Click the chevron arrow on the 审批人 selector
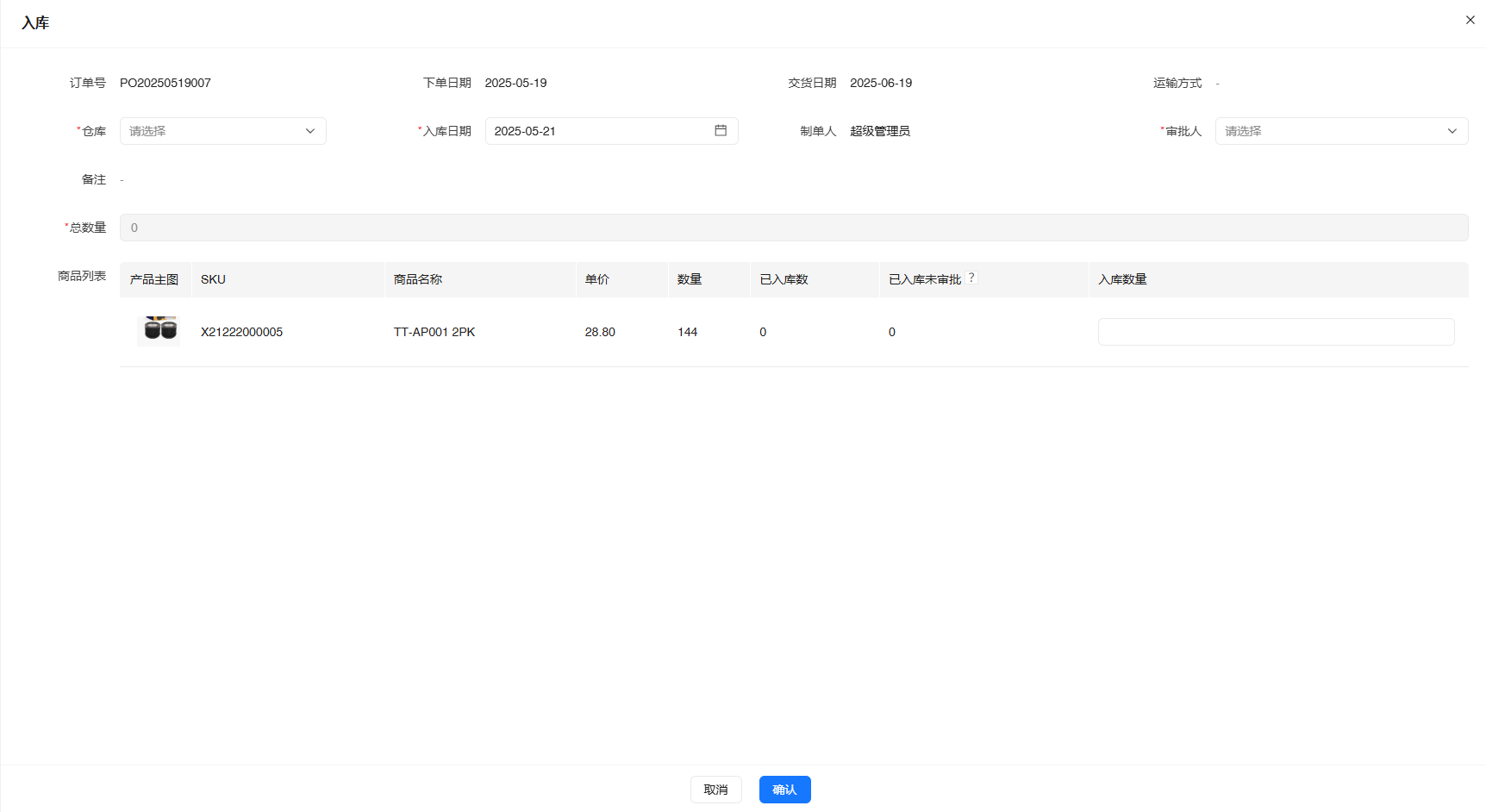 tap(1453, 130)
